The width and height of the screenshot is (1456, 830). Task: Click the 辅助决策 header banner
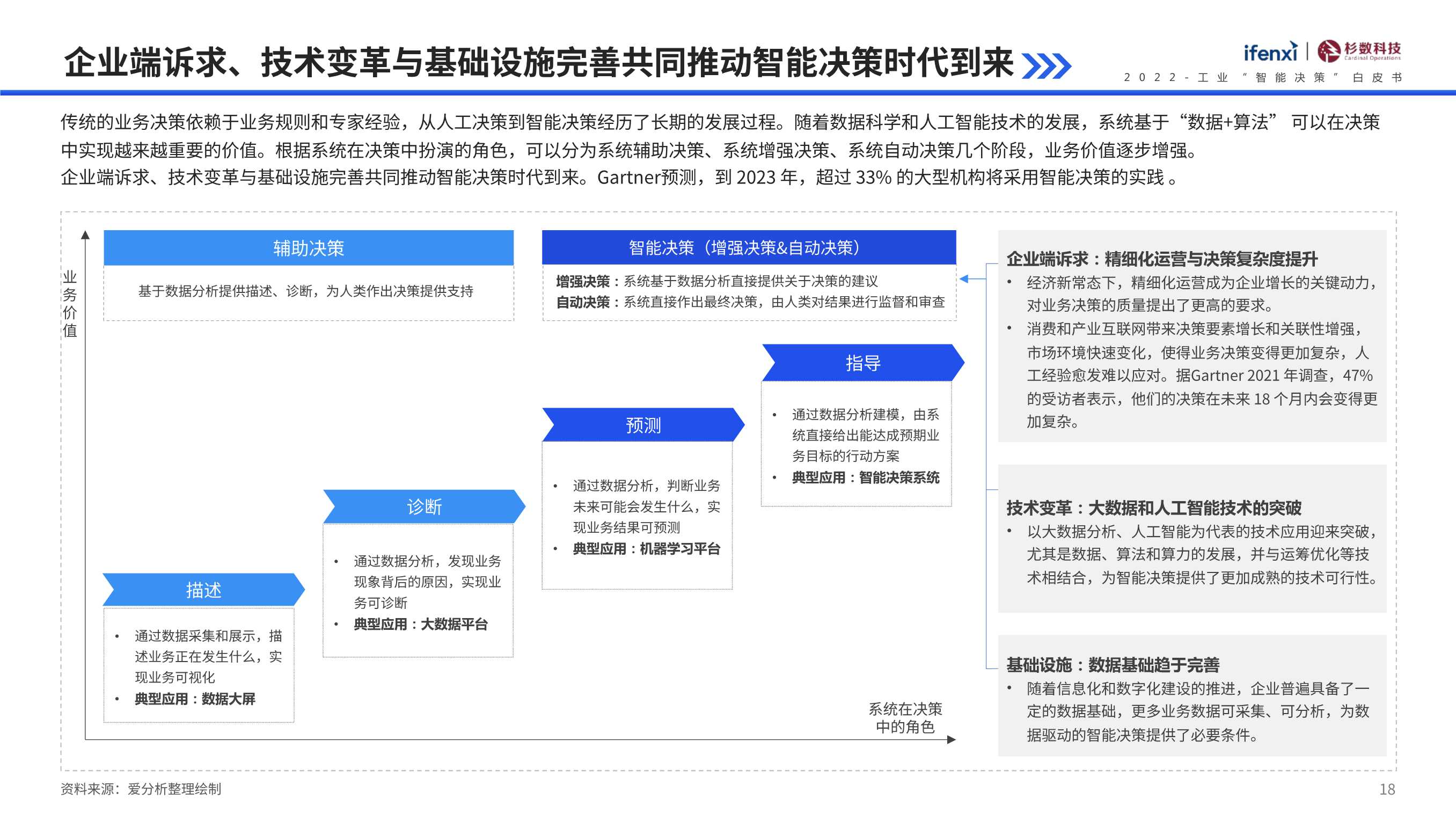(x=309, y=248)
